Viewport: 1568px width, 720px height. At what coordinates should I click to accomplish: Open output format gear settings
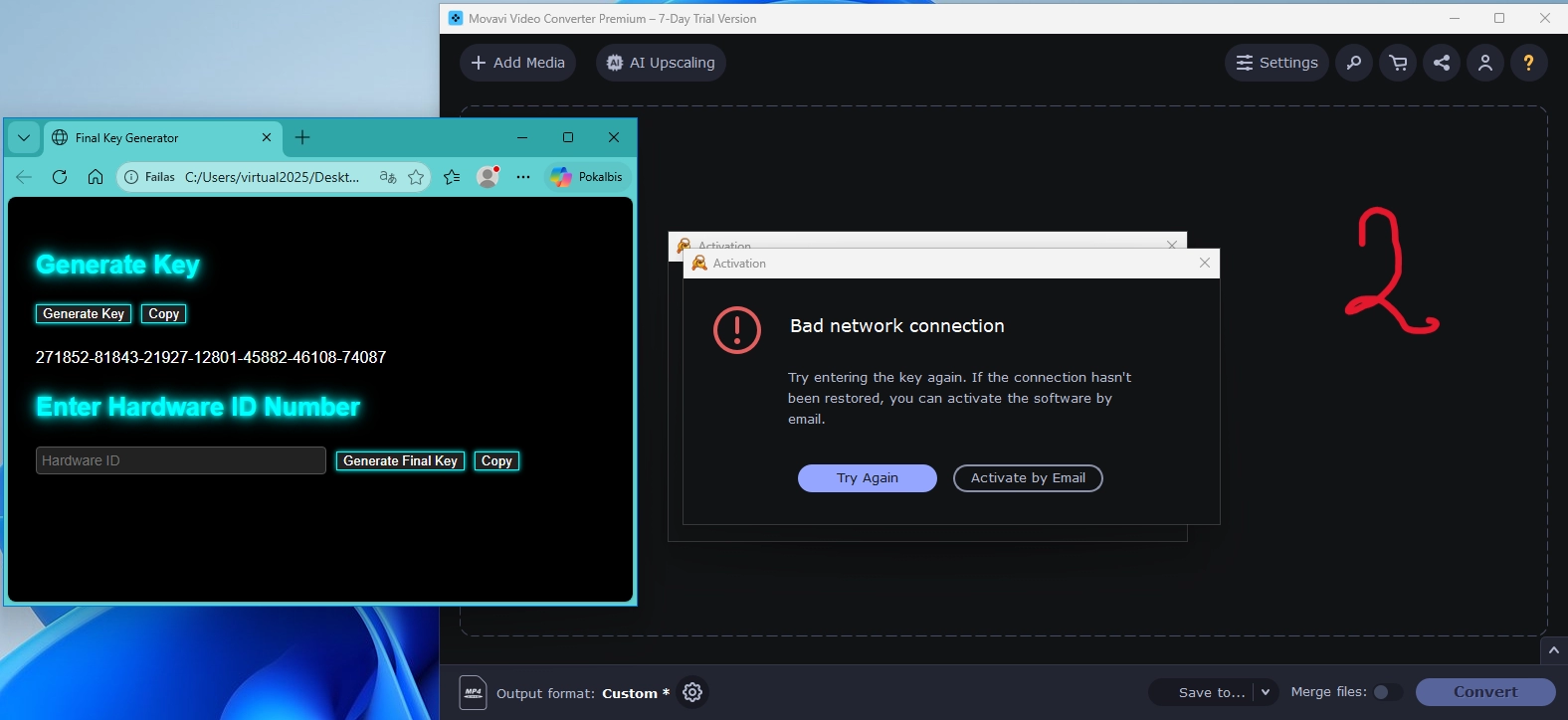click(692, 692)
